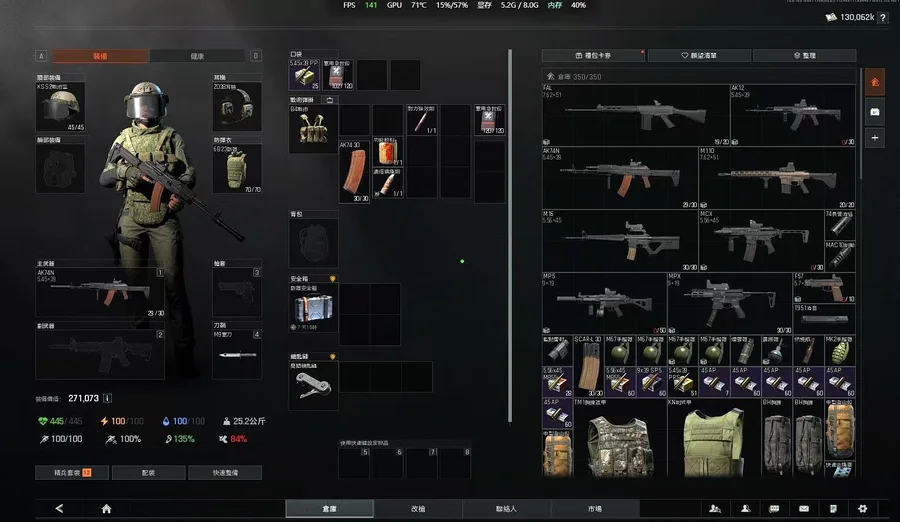Open the item case icon below stash icon
The image size is (900, 522).
coord(875,112)
